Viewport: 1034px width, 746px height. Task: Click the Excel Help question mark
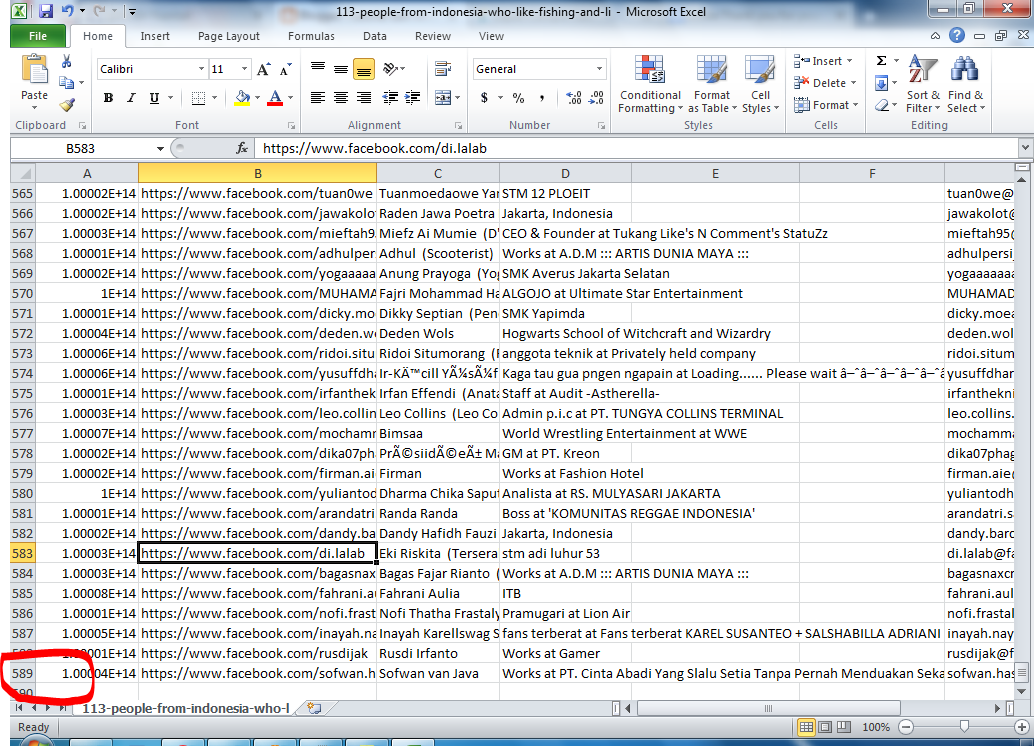(x=957, y=36)
